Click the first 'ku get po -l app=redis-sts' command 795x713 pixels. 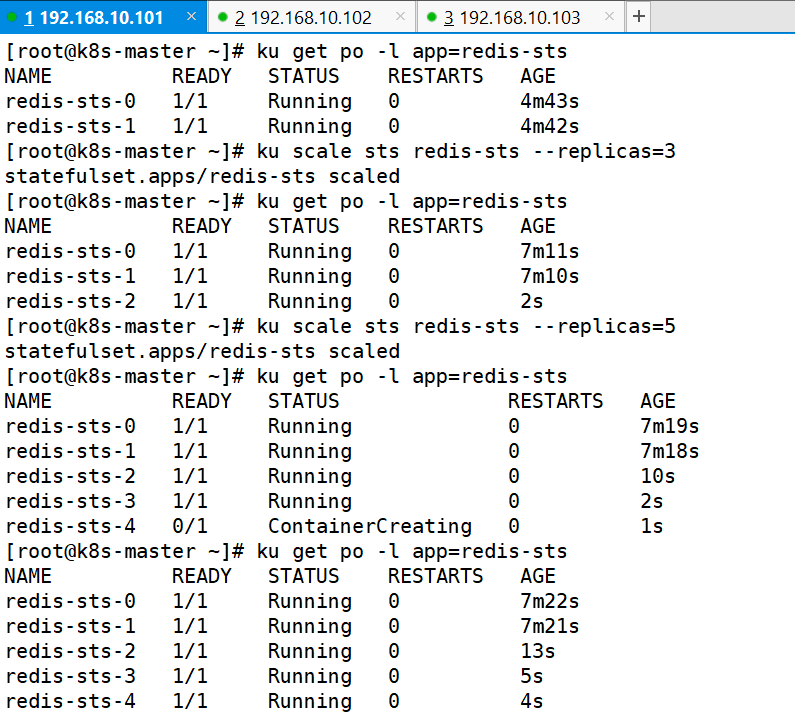pos(412,51)
